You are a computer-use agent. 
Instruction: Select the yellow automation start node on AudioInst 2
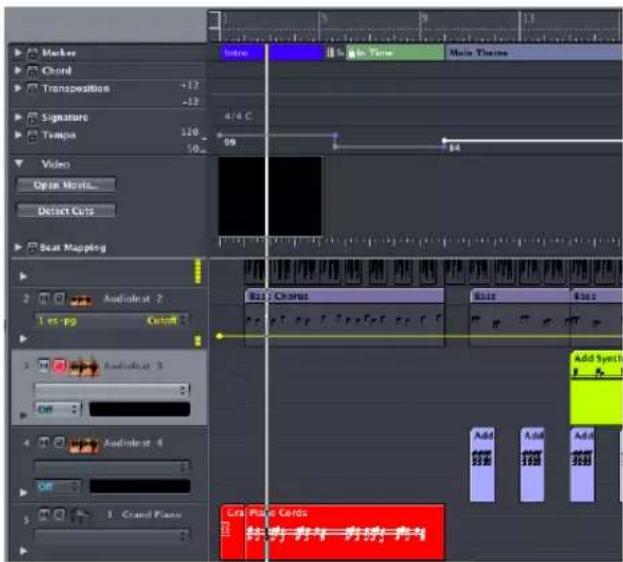(219, 336)
